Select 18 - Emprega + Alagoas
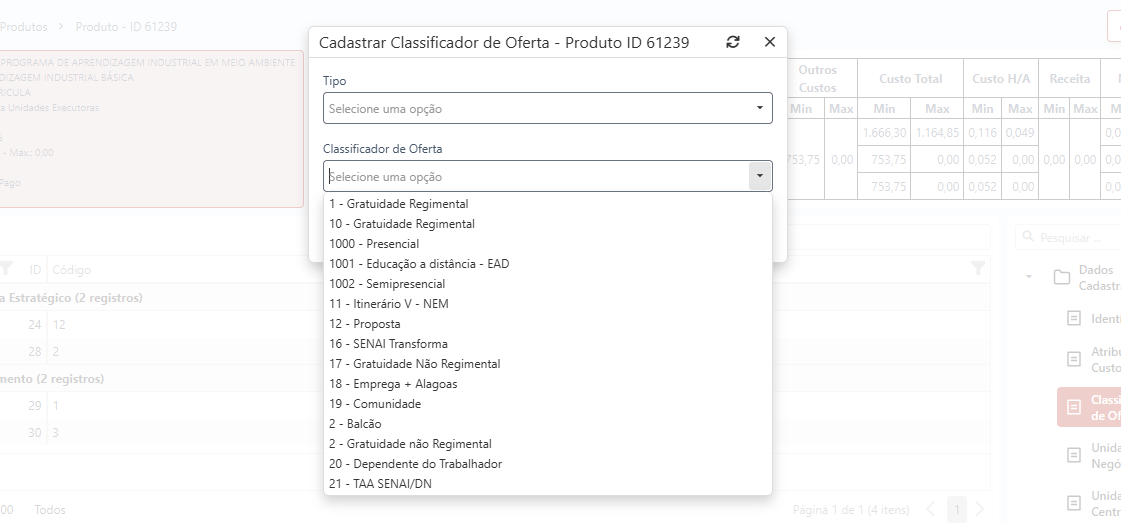This screenshot has width=1121, height=523. [x=393, y=384]
